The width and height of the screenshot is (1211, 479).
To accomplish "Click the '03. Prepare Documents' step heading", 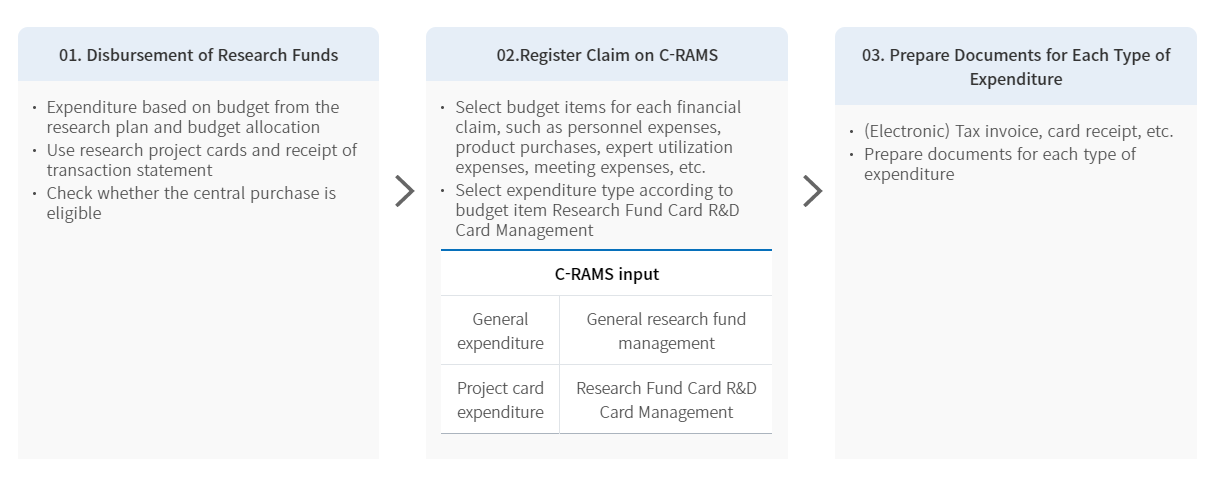I will 1015,66.
